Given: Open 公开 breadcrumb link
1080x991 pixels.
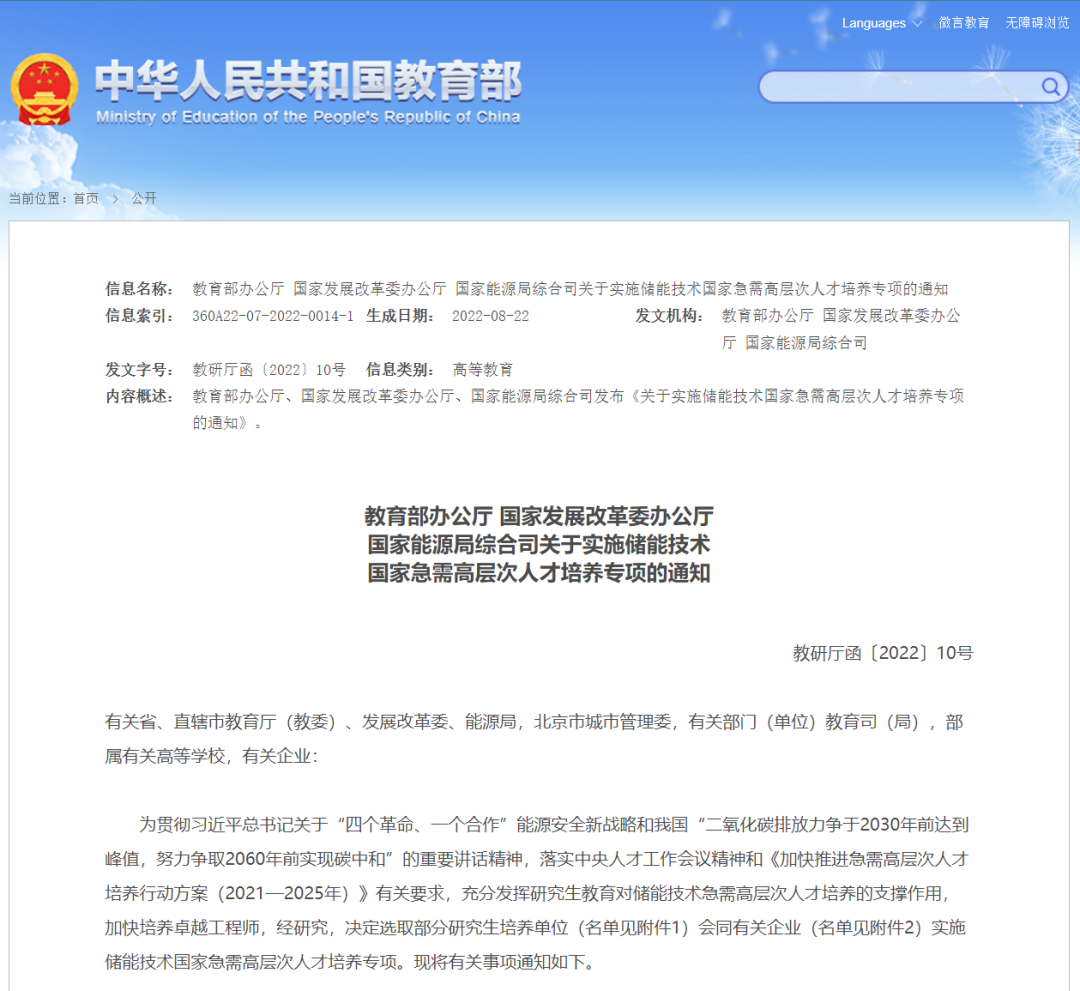Looking at the screenshot, I should [x=144, y=198].
